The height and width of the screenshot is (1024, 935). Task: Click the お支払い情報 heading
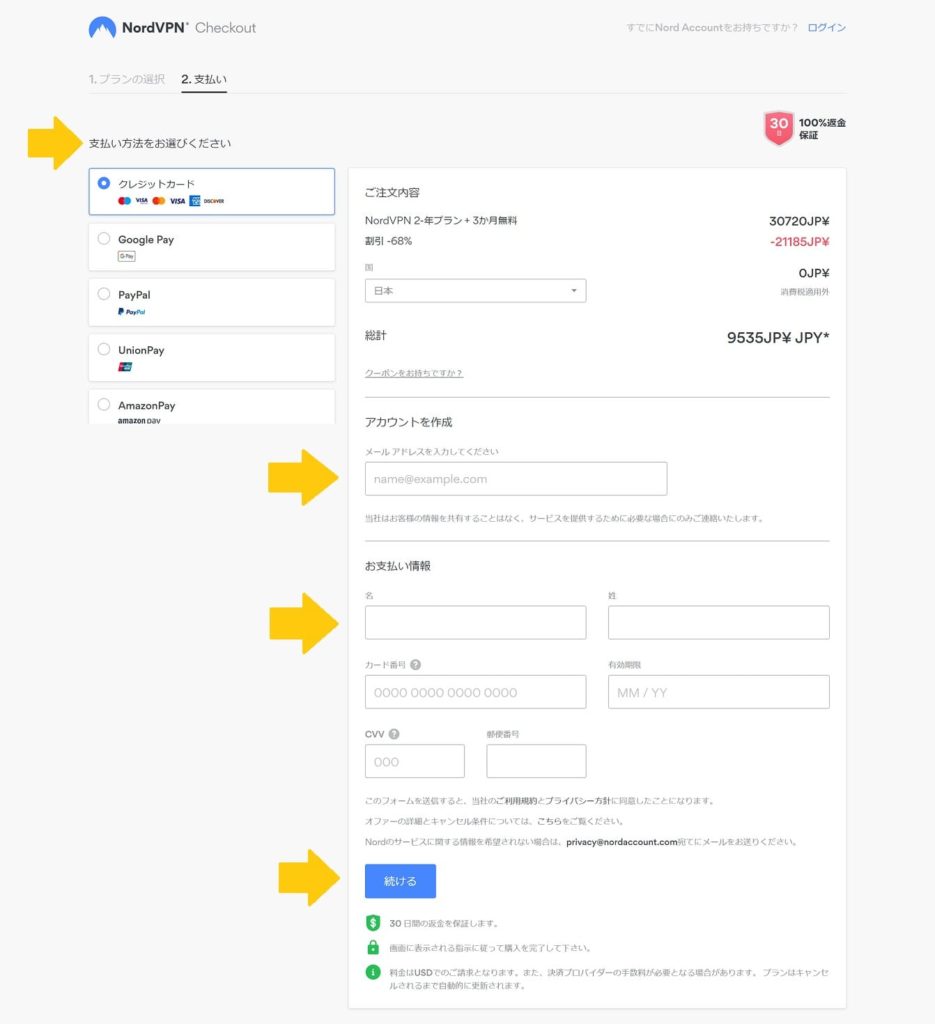coord(398,566)
